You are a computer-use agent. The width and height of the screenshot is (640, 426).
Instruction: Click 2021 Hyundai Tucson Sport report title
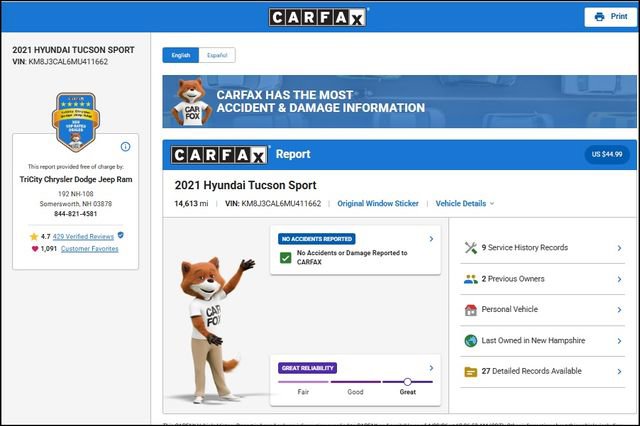tap(245, 185)
